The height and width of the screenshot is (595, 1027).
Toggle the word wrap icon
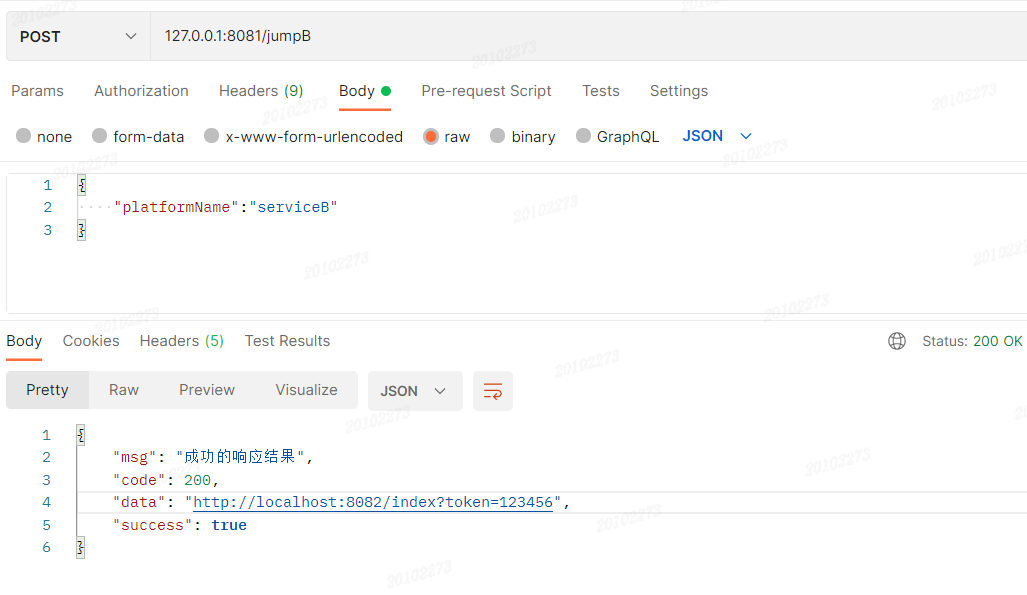coord(493,391)
